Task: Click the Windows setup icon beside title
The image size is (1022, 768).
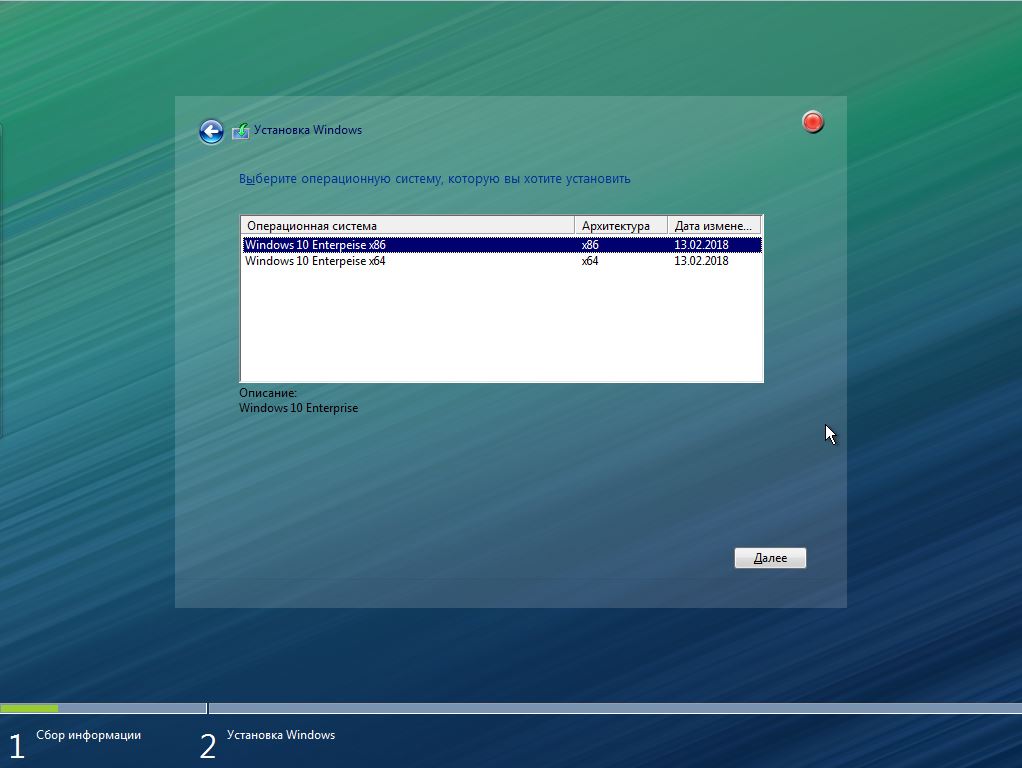Action: 241,130
